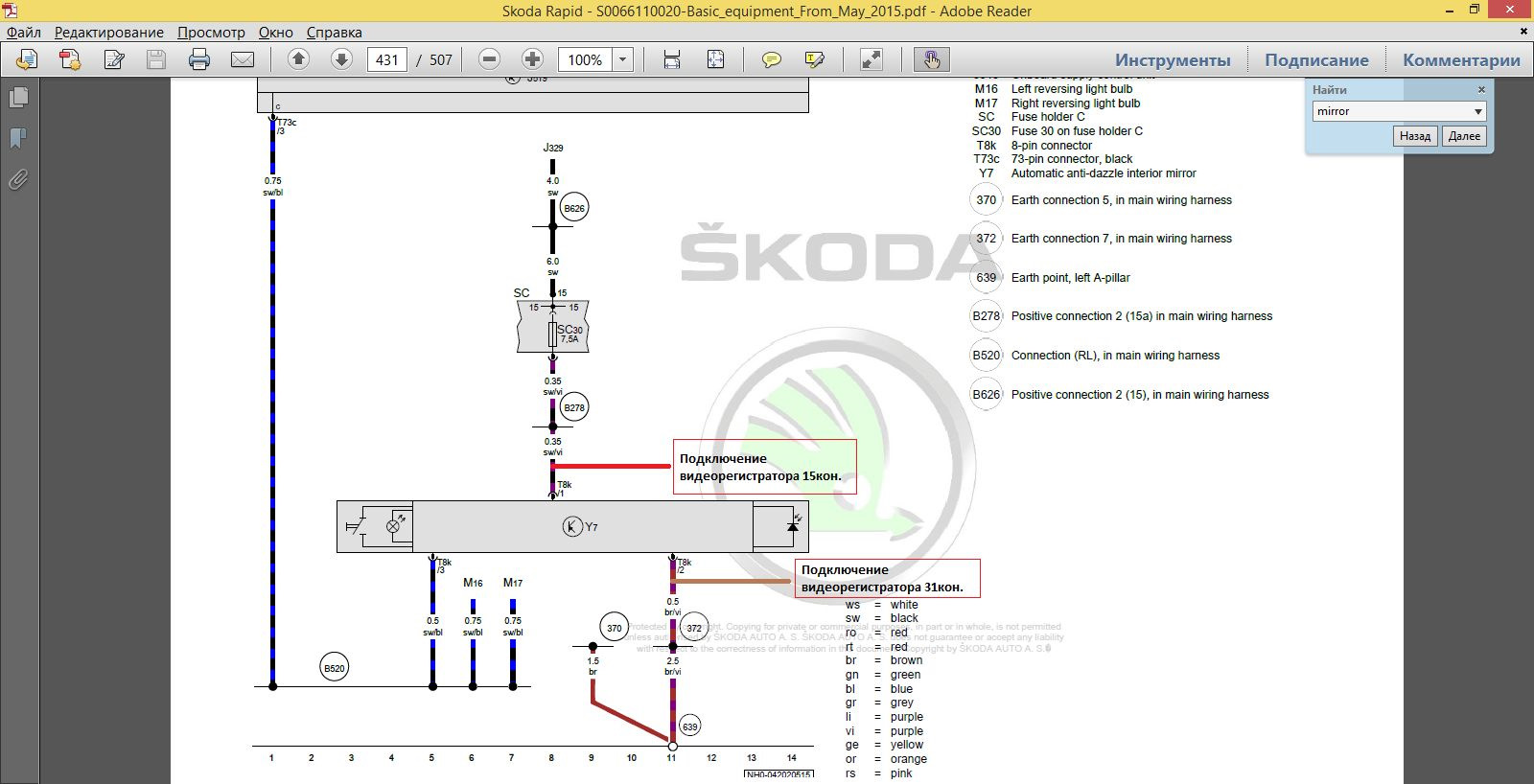Zoom in with the plus button
The image size is (1534, 784).
click(x=533, y=59)
